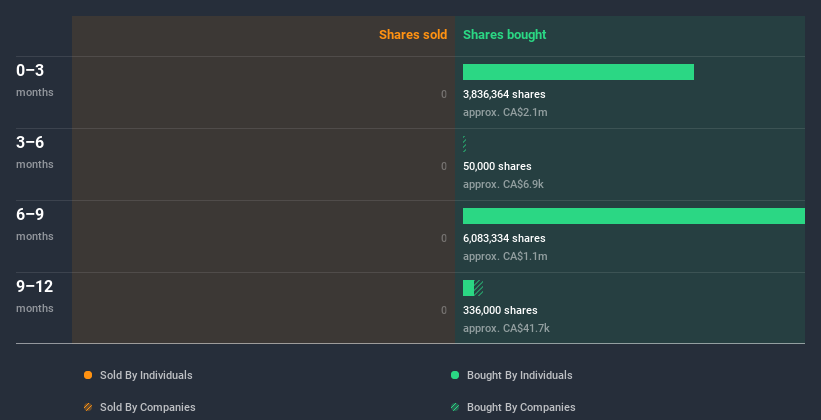821x420 pixels.
Task: Select the 0–3 months green bought bar
Action: pyautogui.click(x=578, y=72)
